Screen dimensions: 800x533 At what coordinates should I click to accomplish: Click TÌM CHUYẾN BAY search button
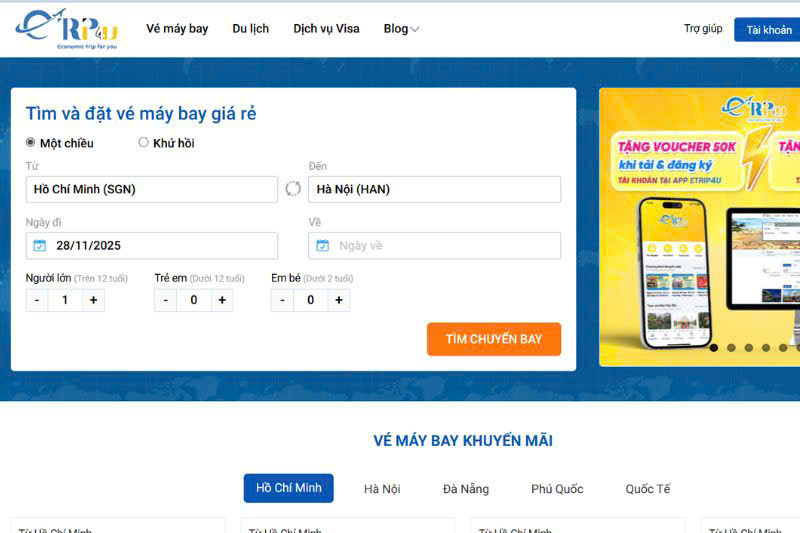point(494,339)
